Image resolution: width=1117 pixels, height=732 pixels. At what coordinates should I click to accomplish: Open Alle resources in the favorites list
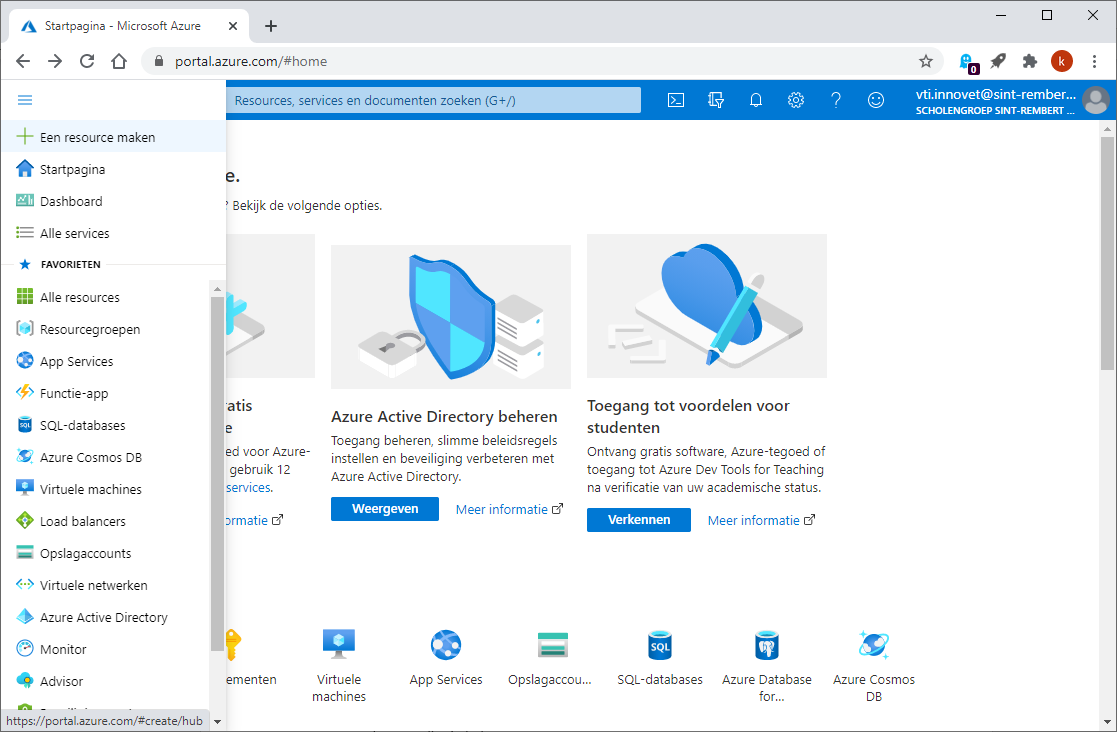pos(105,297)
